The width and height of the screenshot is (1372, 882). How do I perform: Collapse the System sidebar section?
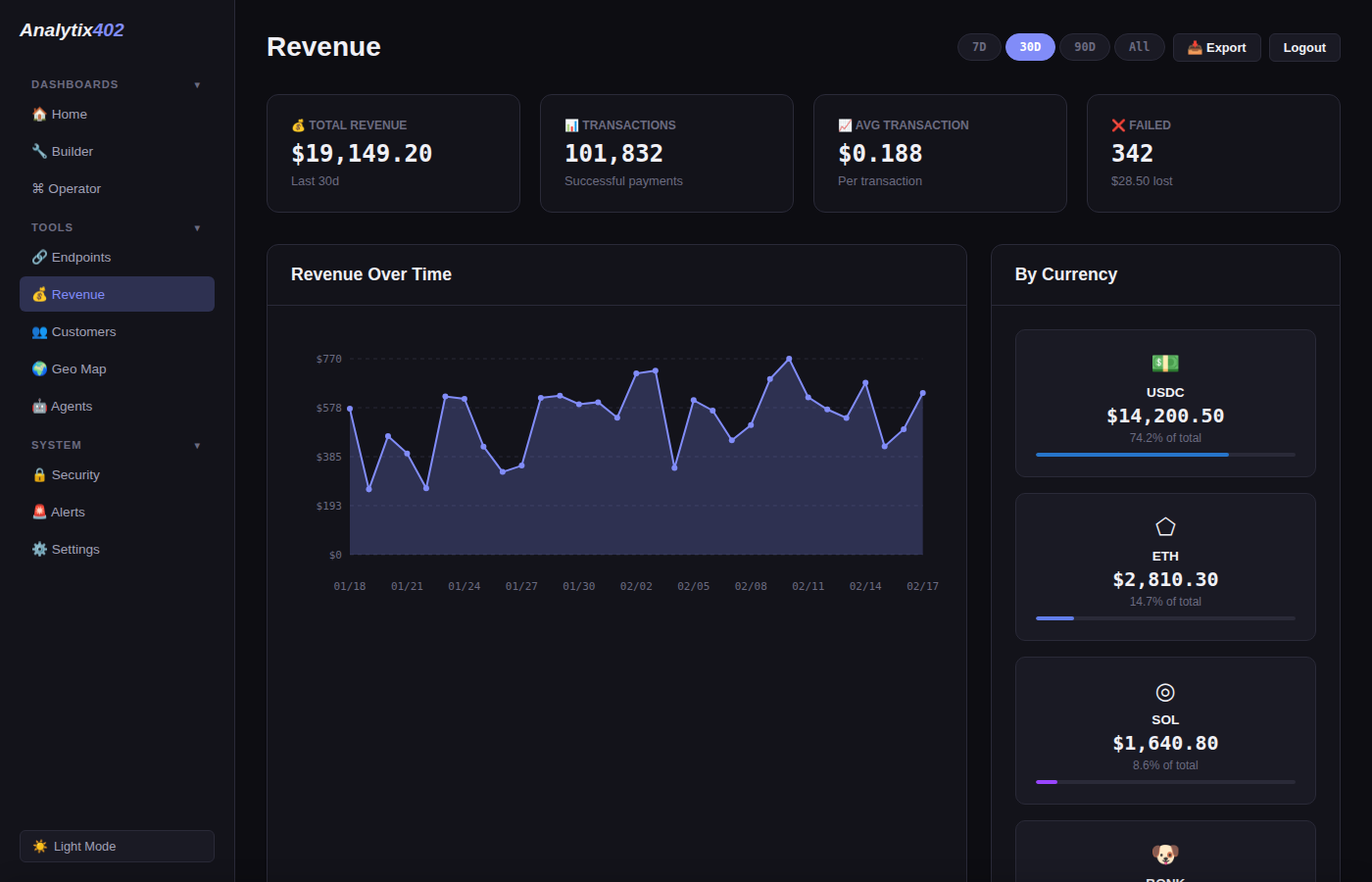[x=197, y=446]
